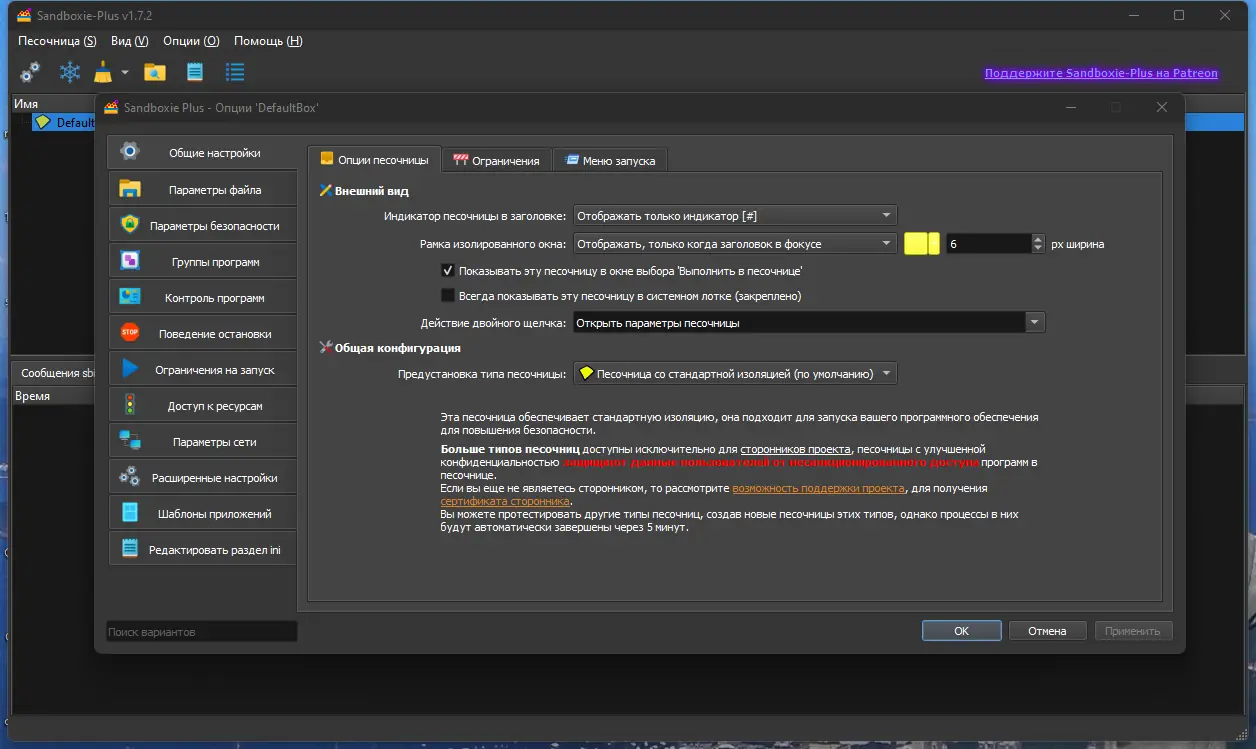
Task: Click the folder with magnifier toolbar icon
Action: (x=154, y=72)
